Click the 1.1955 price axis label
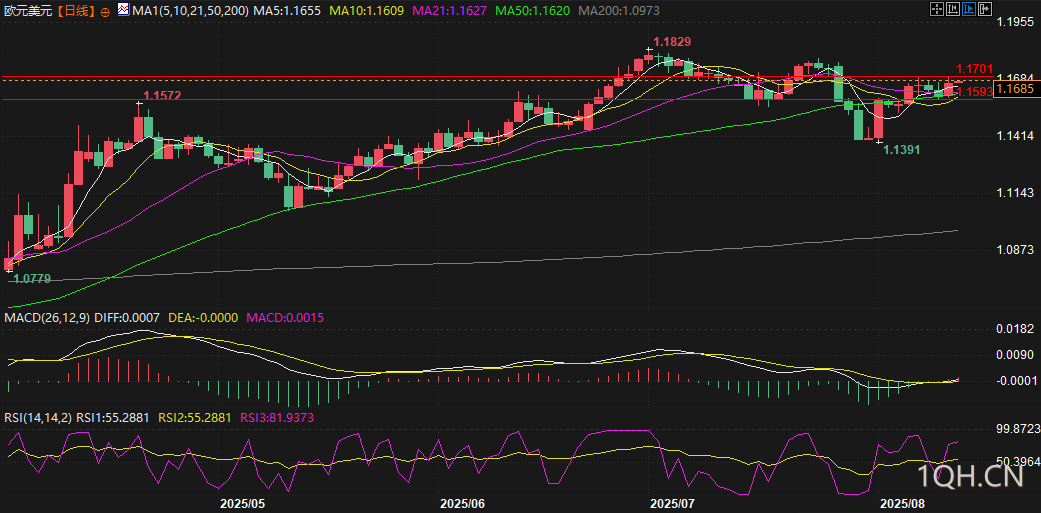Image resolution: width=1041 pixels, height=513 pixels. [x=1016, y=22]
